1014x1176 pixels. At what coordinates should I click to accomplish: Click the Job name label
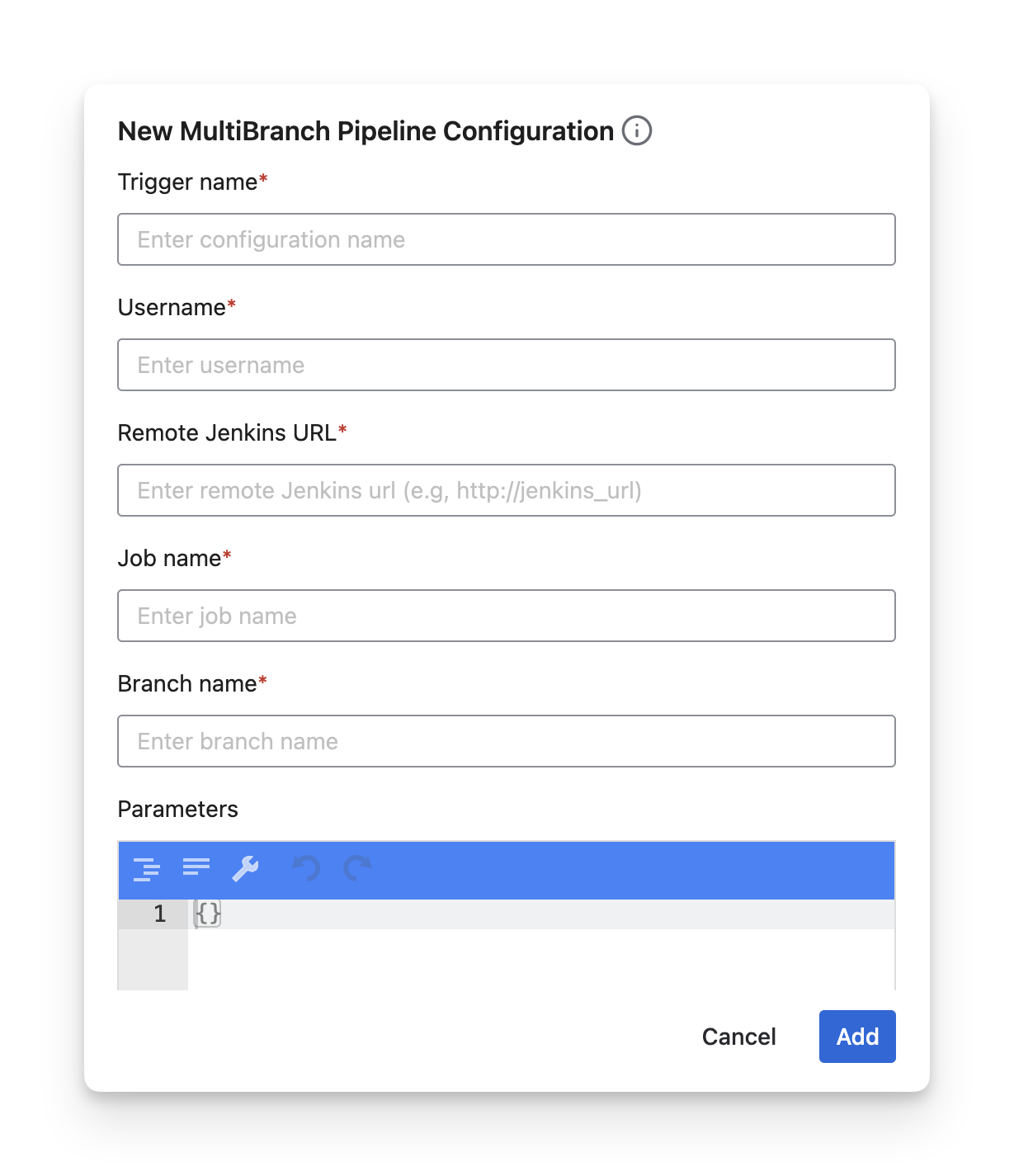(x=169, y=558)
